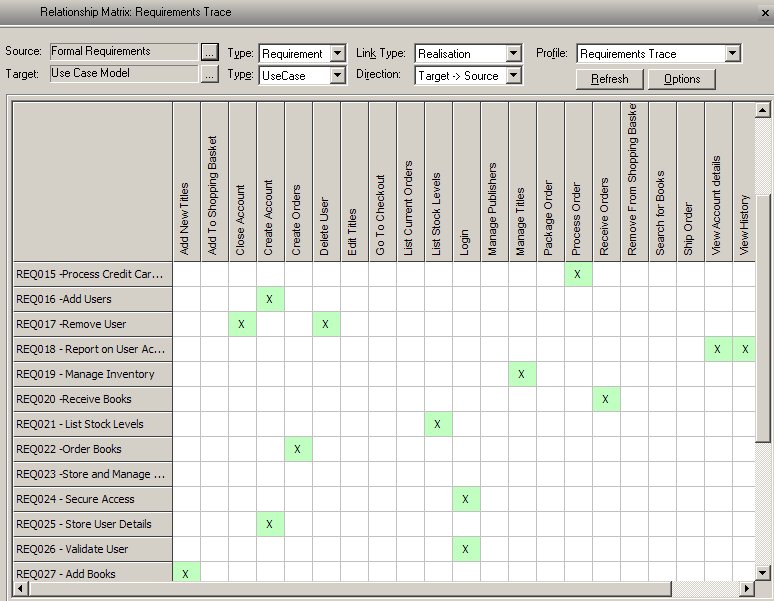774x601 pixels.
Task: Open the Profile dropdown showing Requirements Trace
Action: [733, 53]
